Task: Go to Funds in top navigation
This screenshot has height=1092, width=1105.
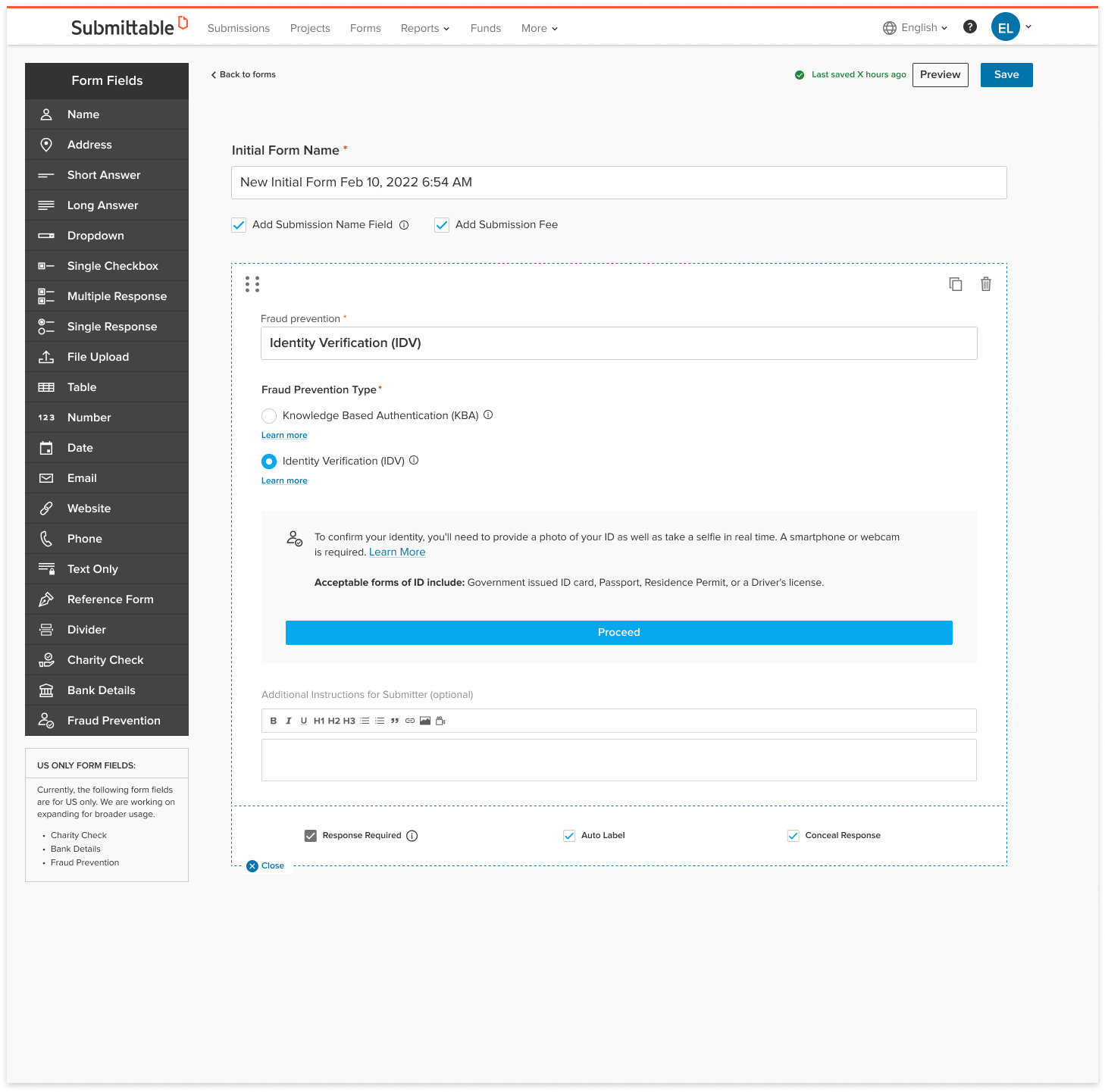Action: (486, 28)
